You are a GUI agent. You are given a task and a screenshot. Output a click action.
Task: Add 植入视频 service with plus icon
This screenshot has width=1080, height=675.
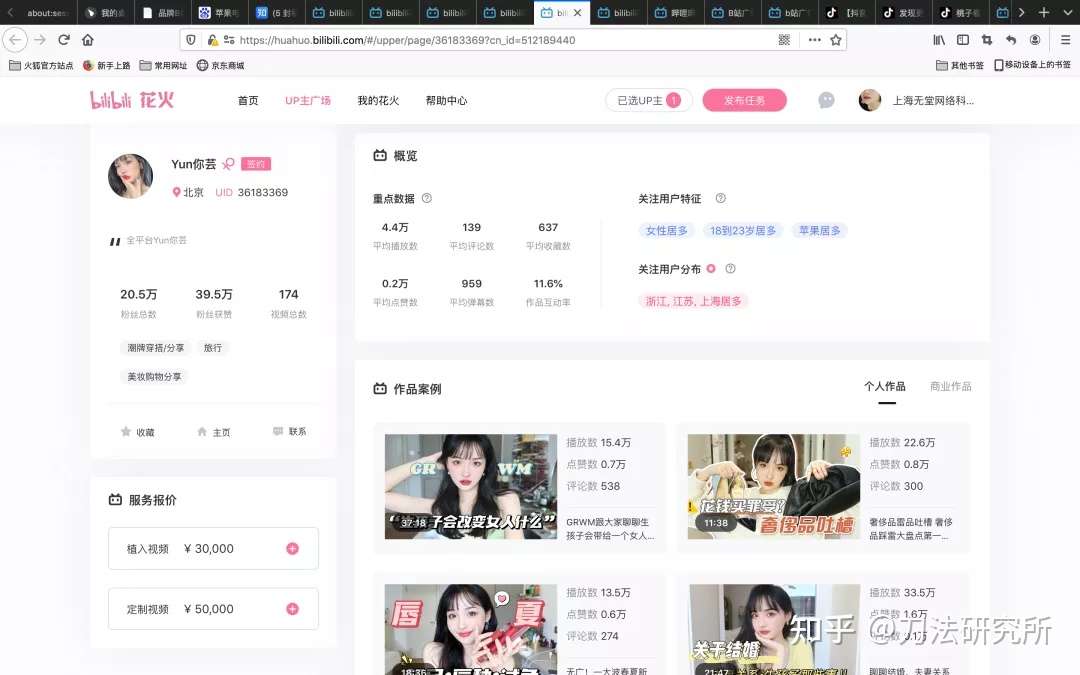[x=292, y=548]
